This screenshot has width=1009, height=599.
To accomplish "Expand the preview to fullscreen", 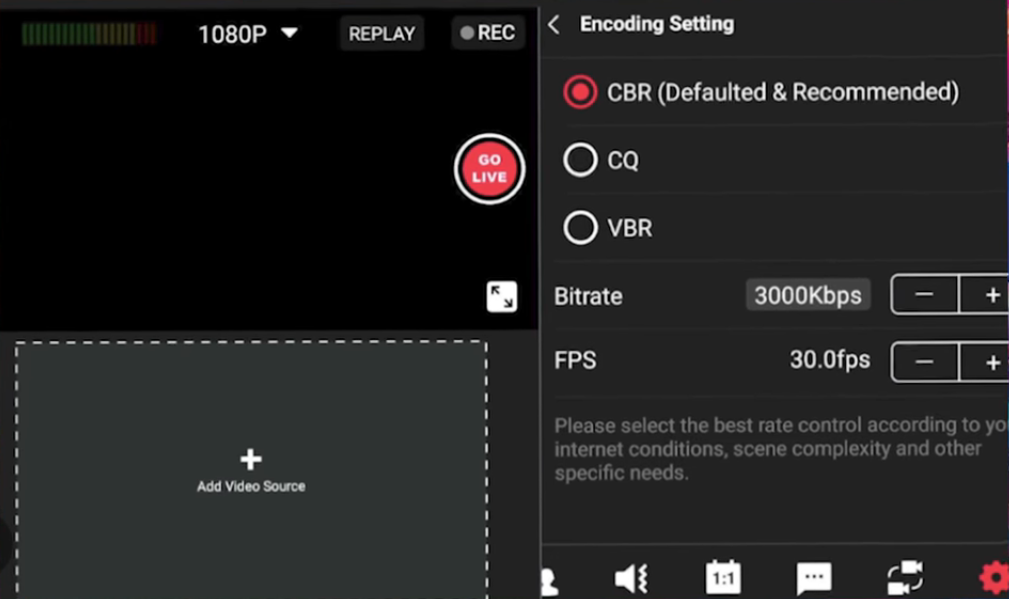I will coord(502,297).
